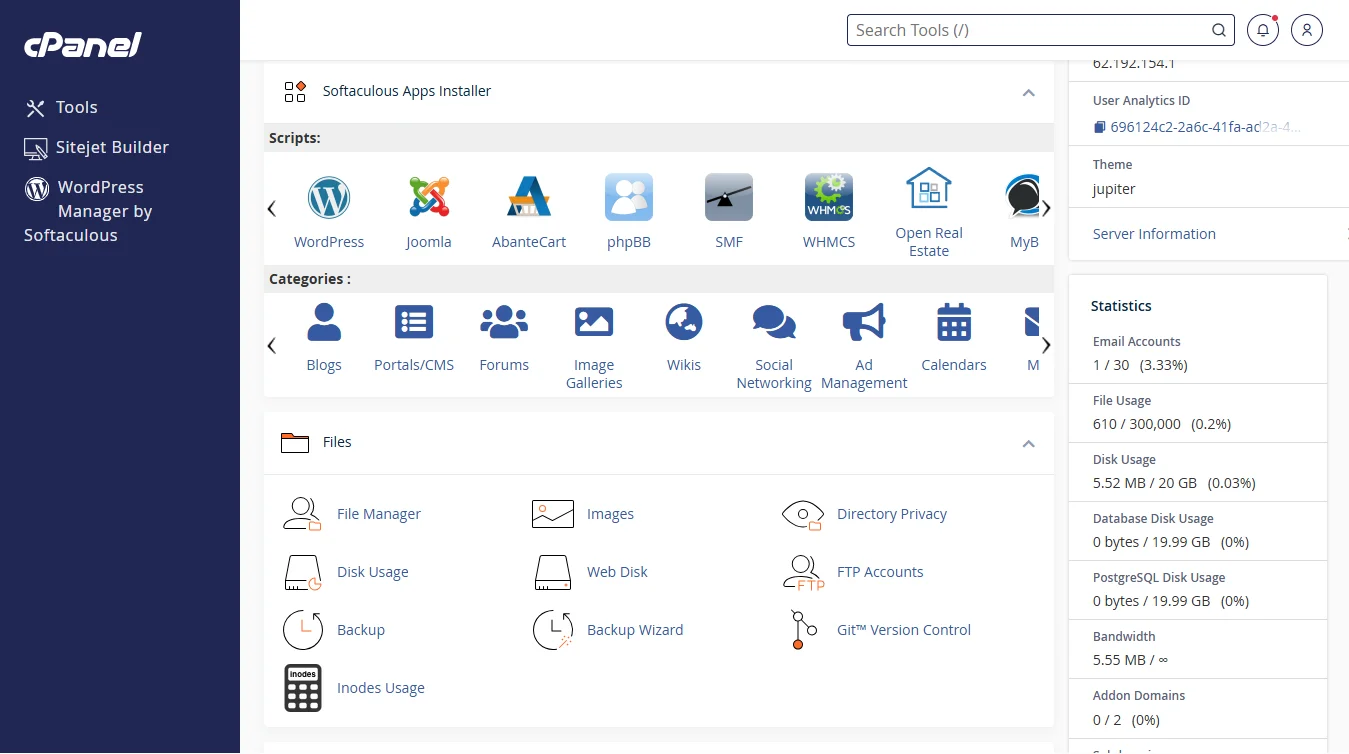Click the Database Disk Usage label

pos(1153,519)
